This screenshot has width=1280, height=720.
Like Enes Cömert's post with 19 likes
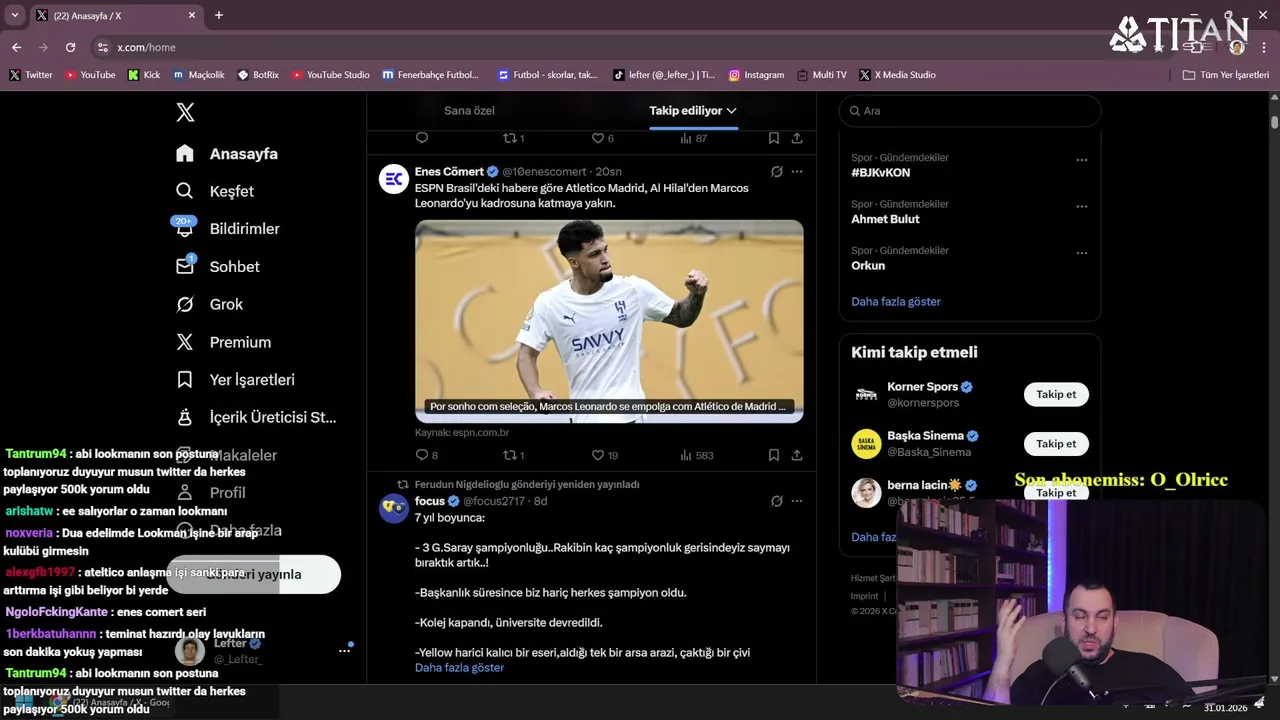604,455
